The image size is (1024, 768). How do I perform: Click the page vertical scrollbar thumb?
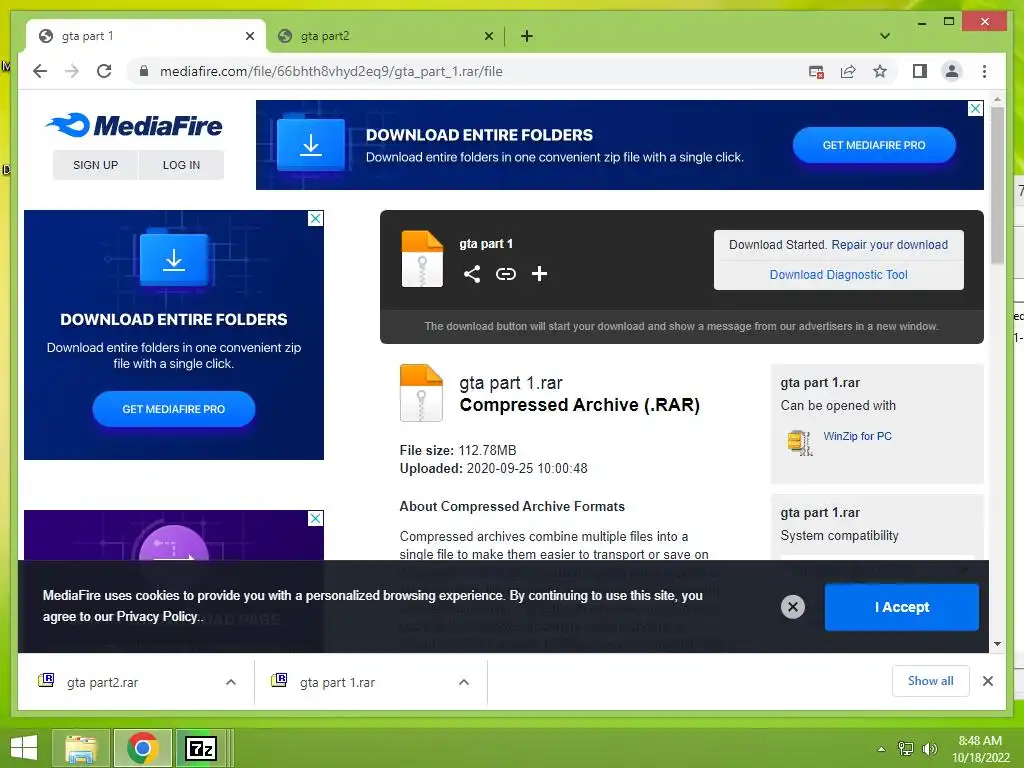(997, 185)
